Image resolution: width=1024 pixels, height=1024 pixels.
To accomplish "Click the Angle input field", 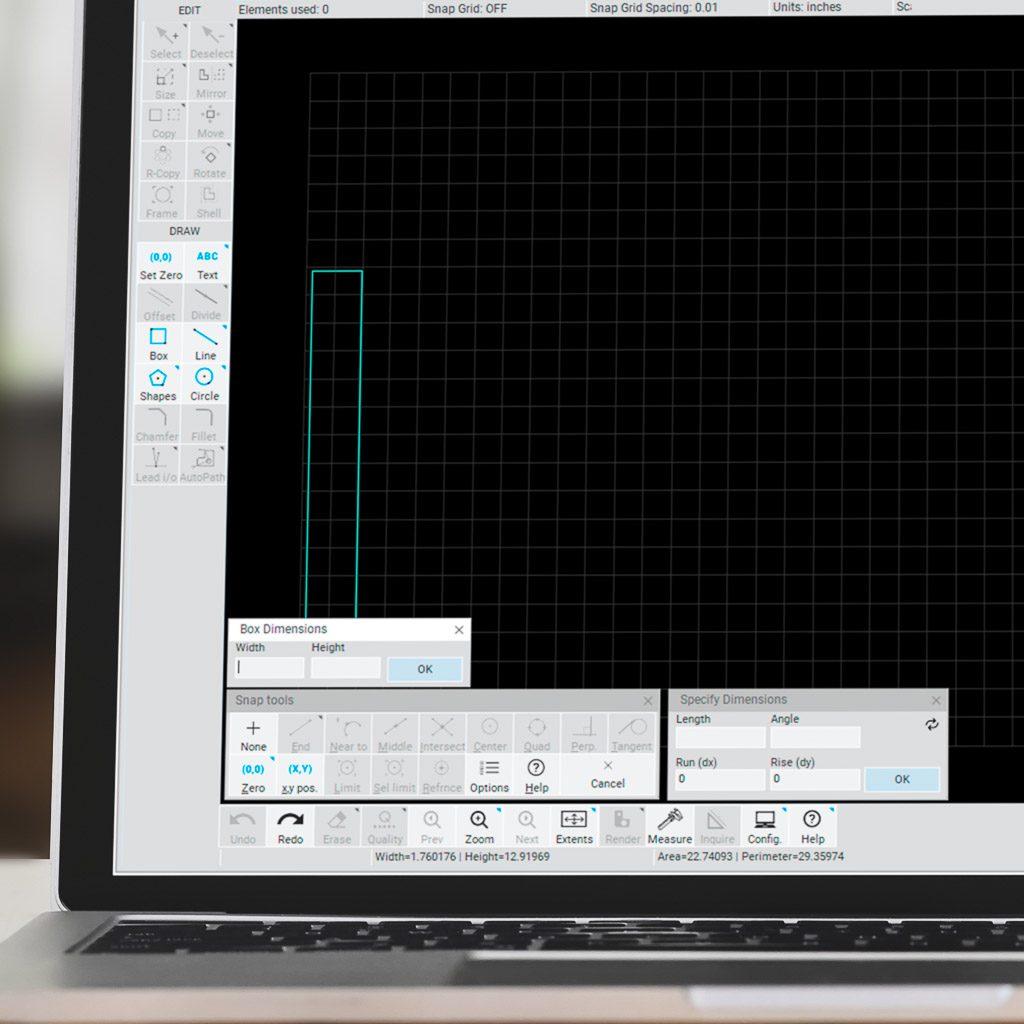I will [x=815, y=737].
